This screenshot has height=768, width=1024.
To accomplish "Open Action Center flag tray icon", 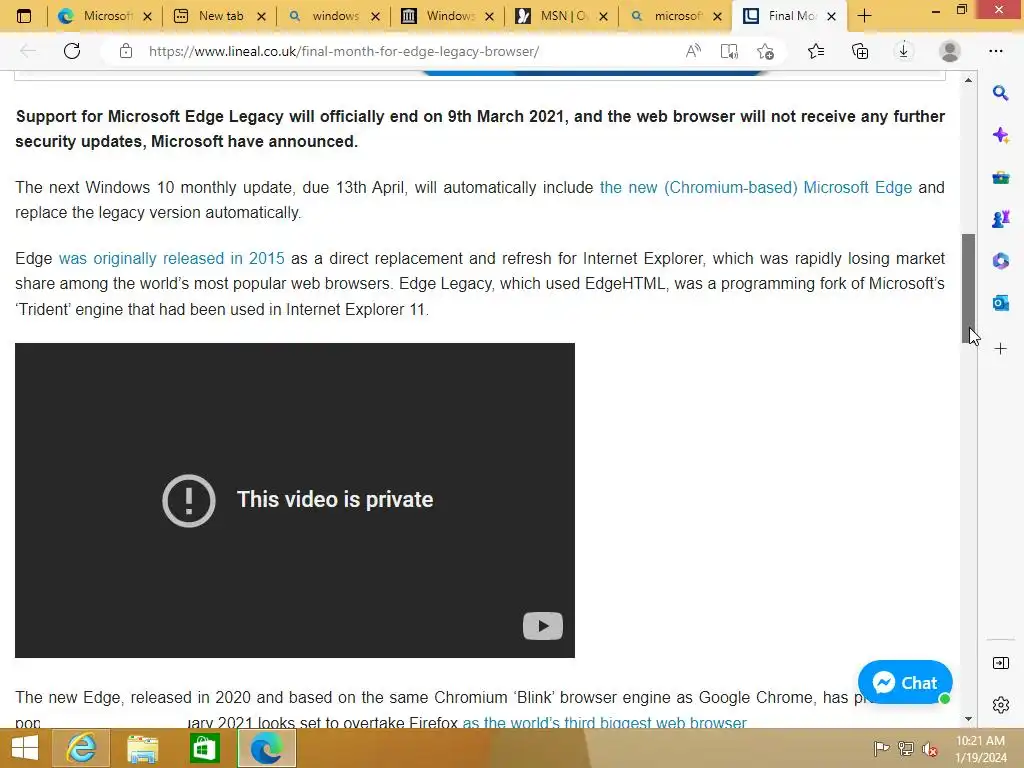I will pos(881,748).
